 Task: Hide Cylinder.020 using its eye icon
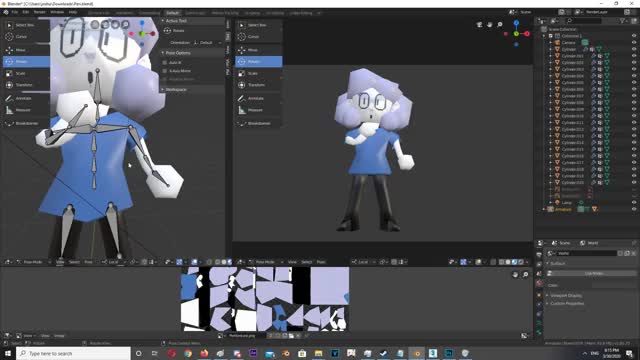coord(634,182)
